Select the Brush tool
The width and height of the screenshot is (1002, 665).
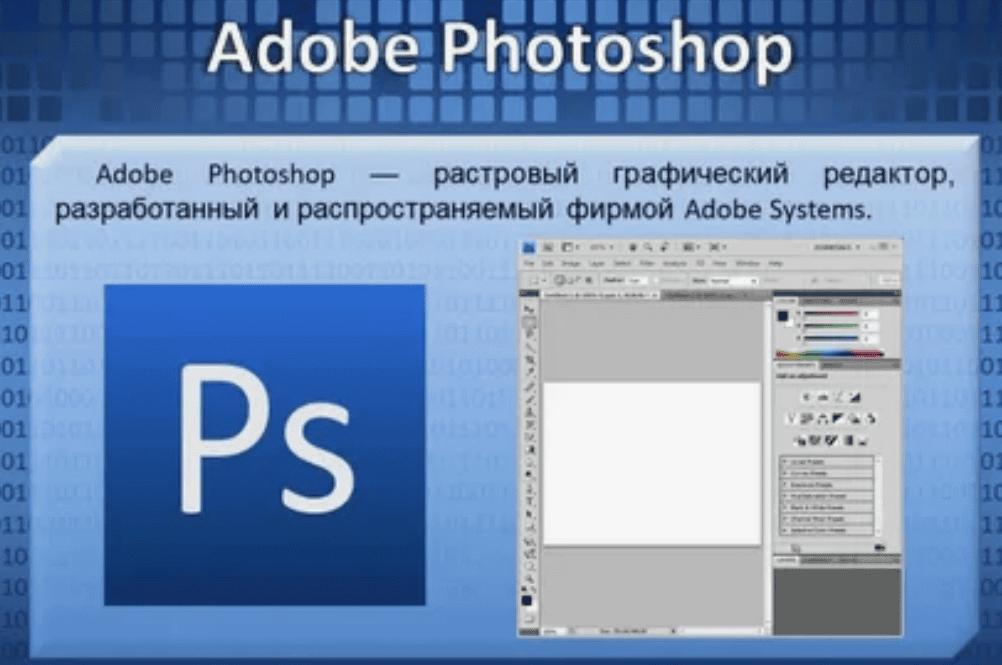(x=530, y=399)
